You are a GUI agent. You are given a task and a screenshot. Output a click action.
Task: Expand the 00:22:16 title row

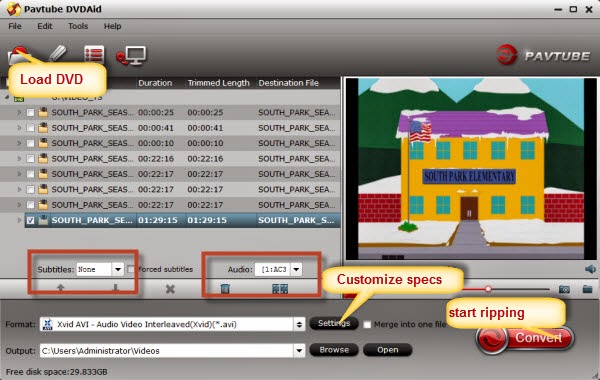19,158
